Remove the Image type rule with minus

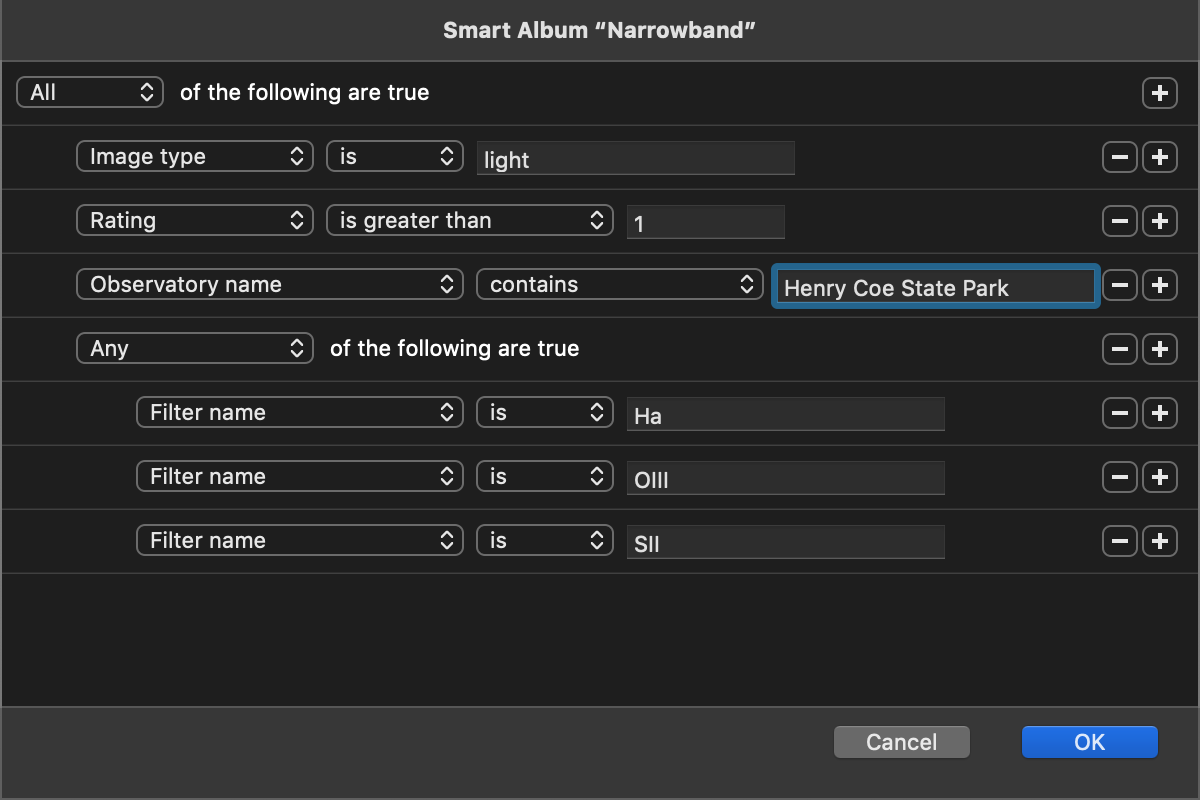pos(1119,157)
